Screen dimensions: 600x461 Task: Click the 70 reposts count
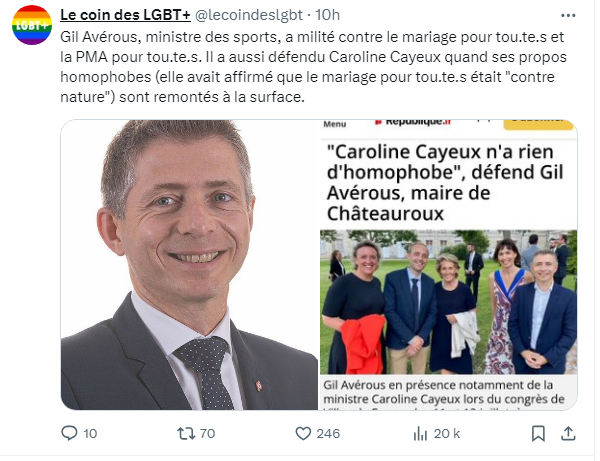point(207,433)
